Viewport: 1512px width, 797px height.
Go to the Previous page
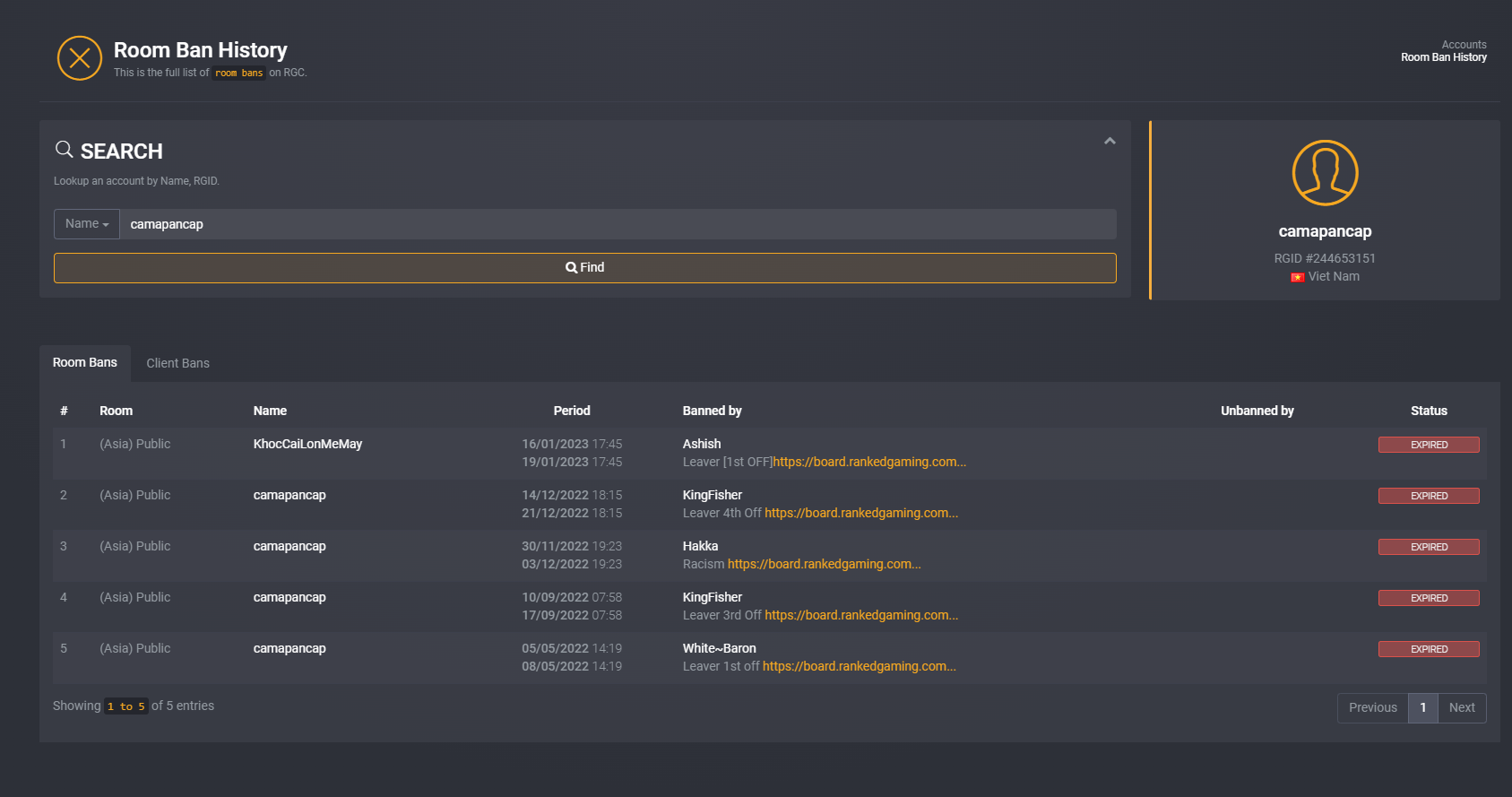(x=1373, y=708)
